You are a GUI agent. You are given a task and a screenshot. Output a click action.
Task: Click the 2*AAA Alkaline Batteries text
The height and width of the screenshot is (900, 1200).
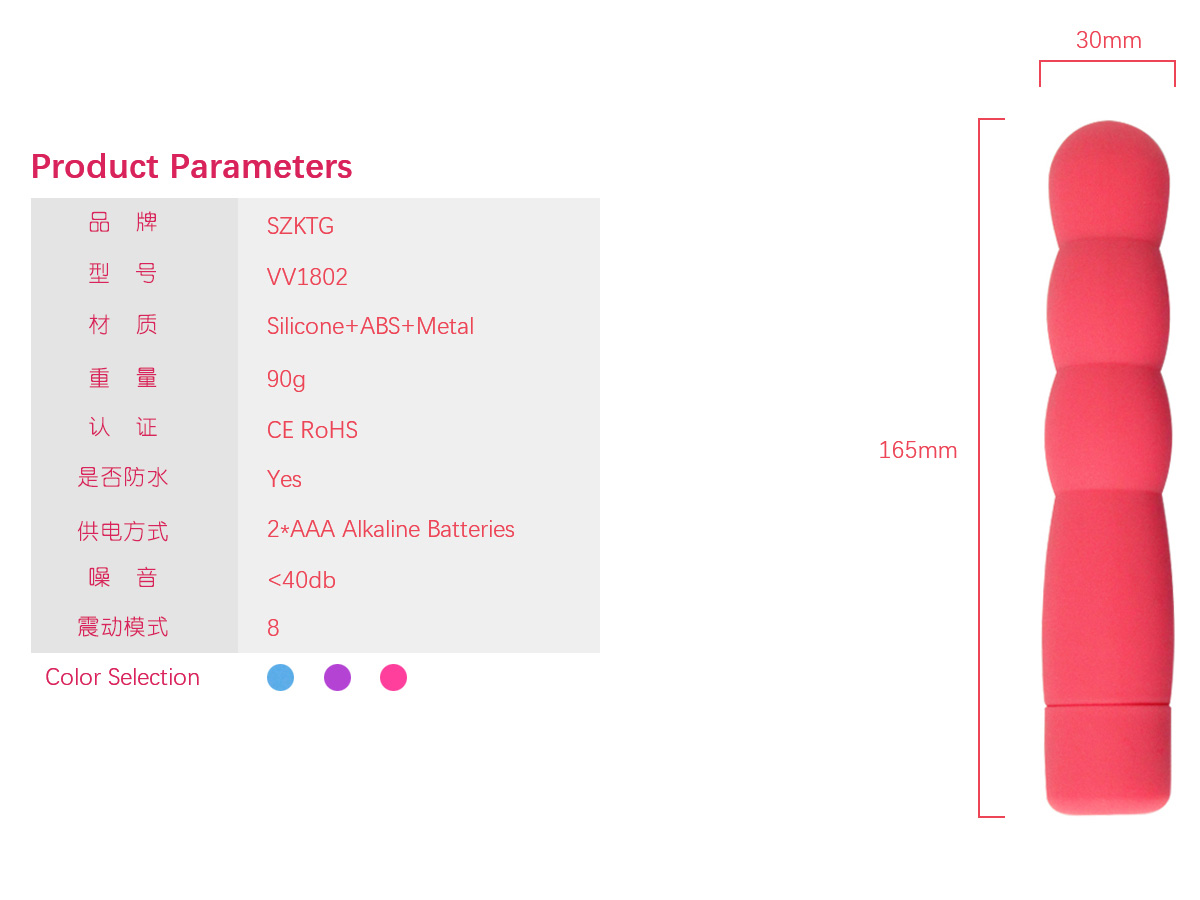(x=390, y=529)
